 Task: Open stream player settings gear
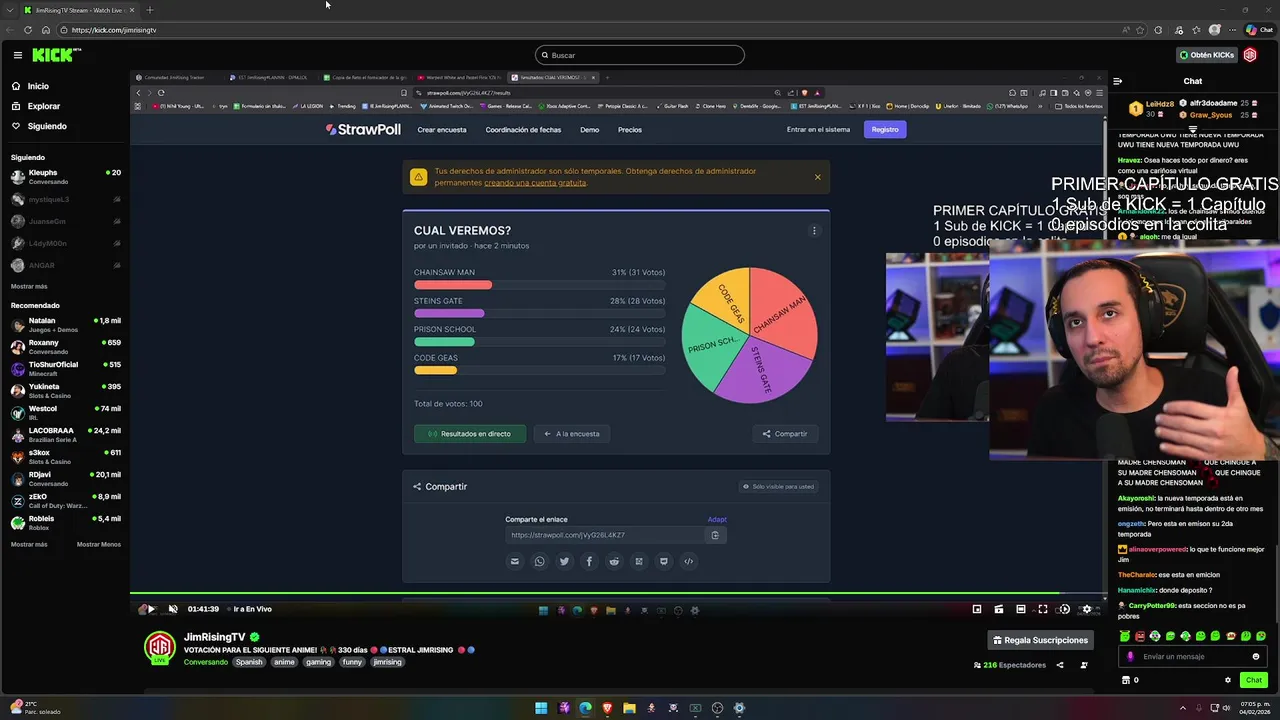click(x=1087, y=609)
